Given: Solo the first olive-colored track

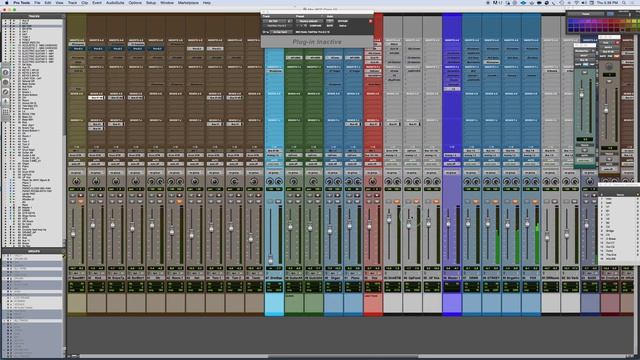Looking at the screenshot, I should (73, 201).
